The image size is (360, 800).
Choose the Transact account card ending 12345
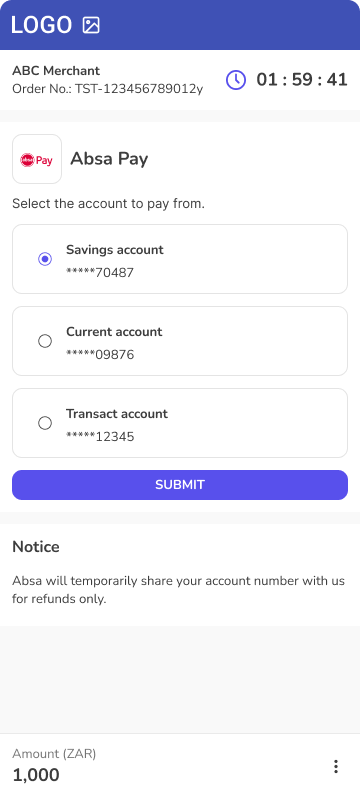(x=180, y=423)
